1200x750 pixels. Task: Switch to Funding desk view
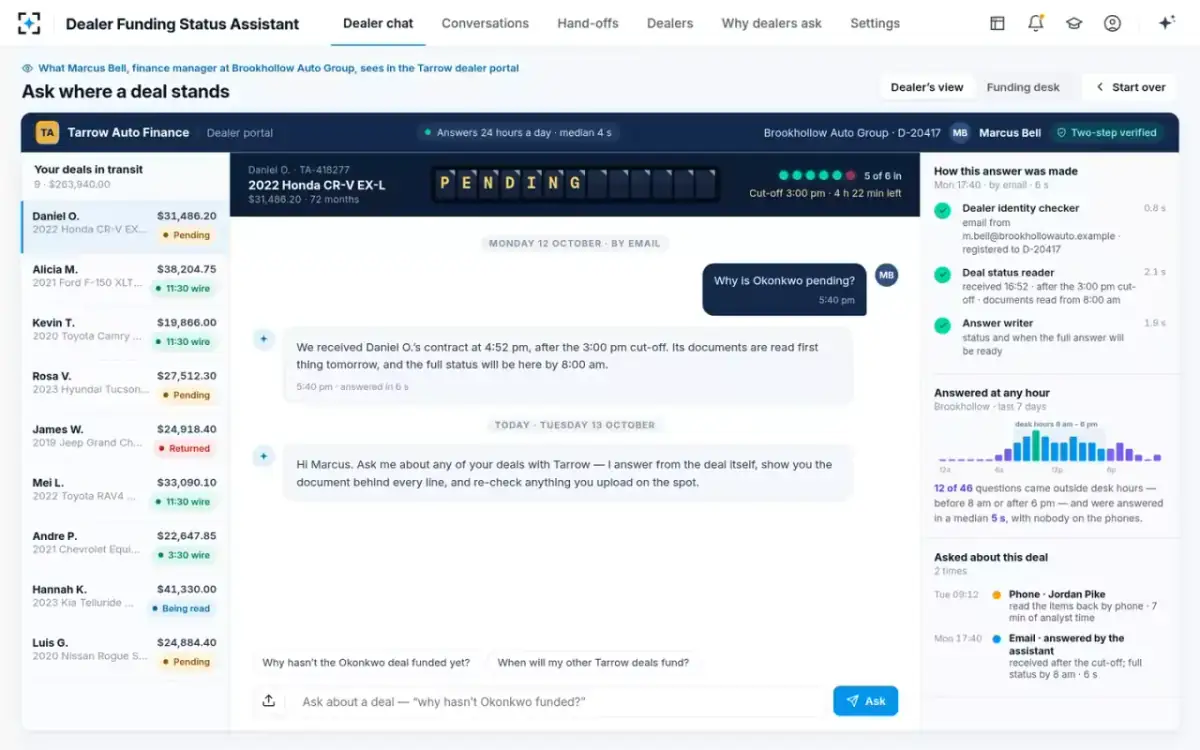[x=1023, y=87]
